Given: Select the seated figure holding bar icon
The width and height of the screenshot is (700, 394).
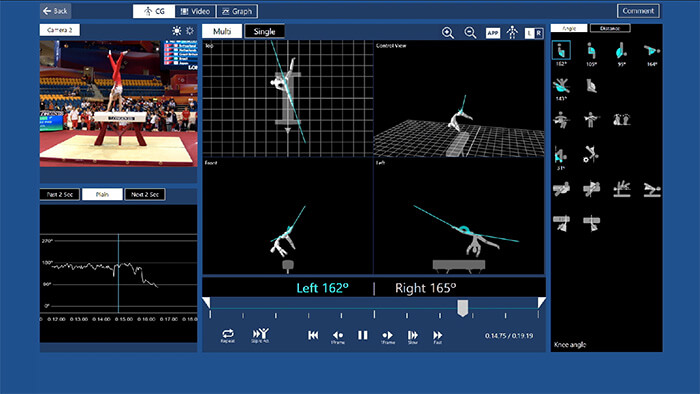Looking at the screenshot, I should 561,120.
